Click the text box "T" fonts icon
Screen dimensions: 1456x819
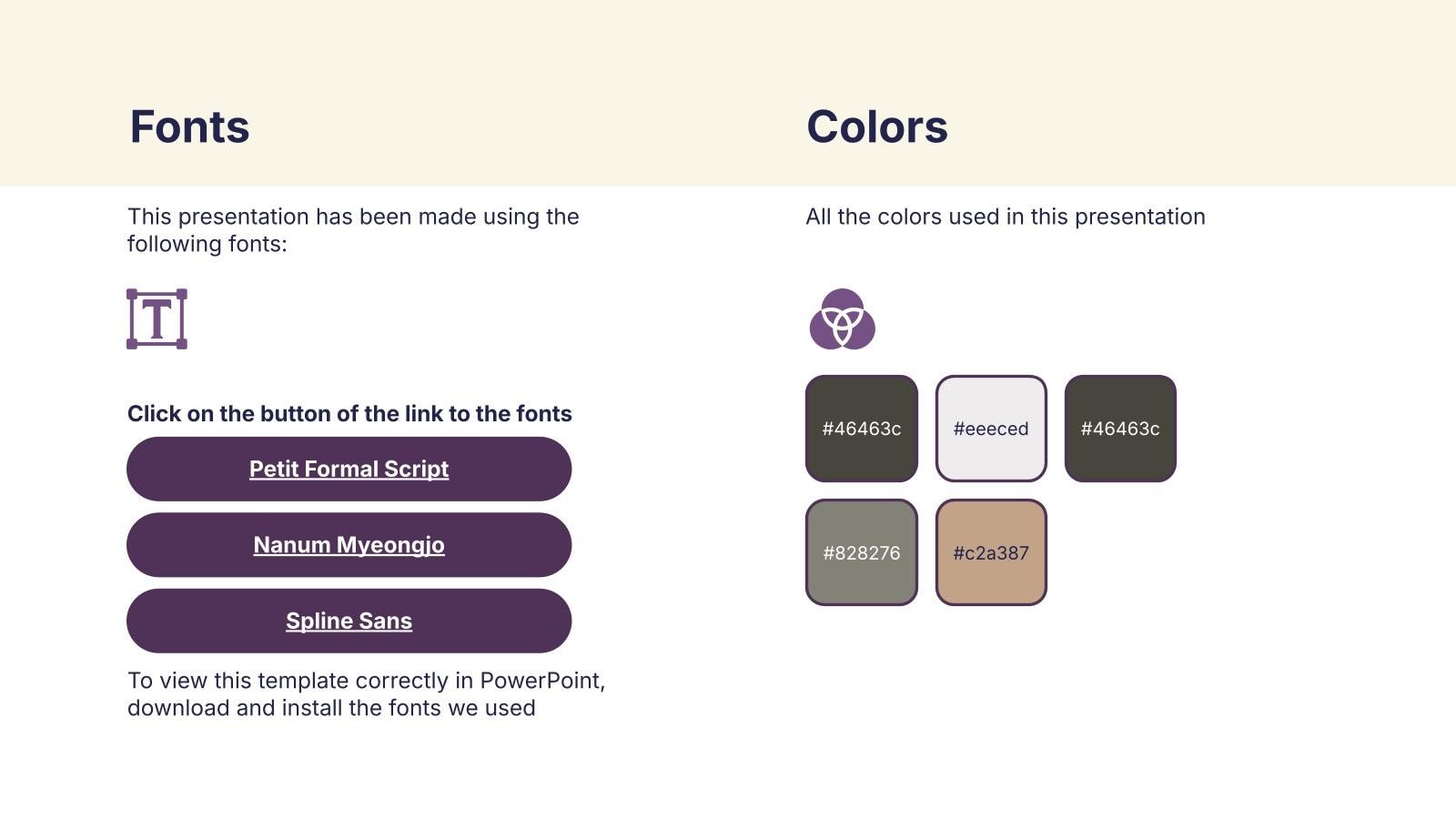pyautogui.click(x=157, y=318)
